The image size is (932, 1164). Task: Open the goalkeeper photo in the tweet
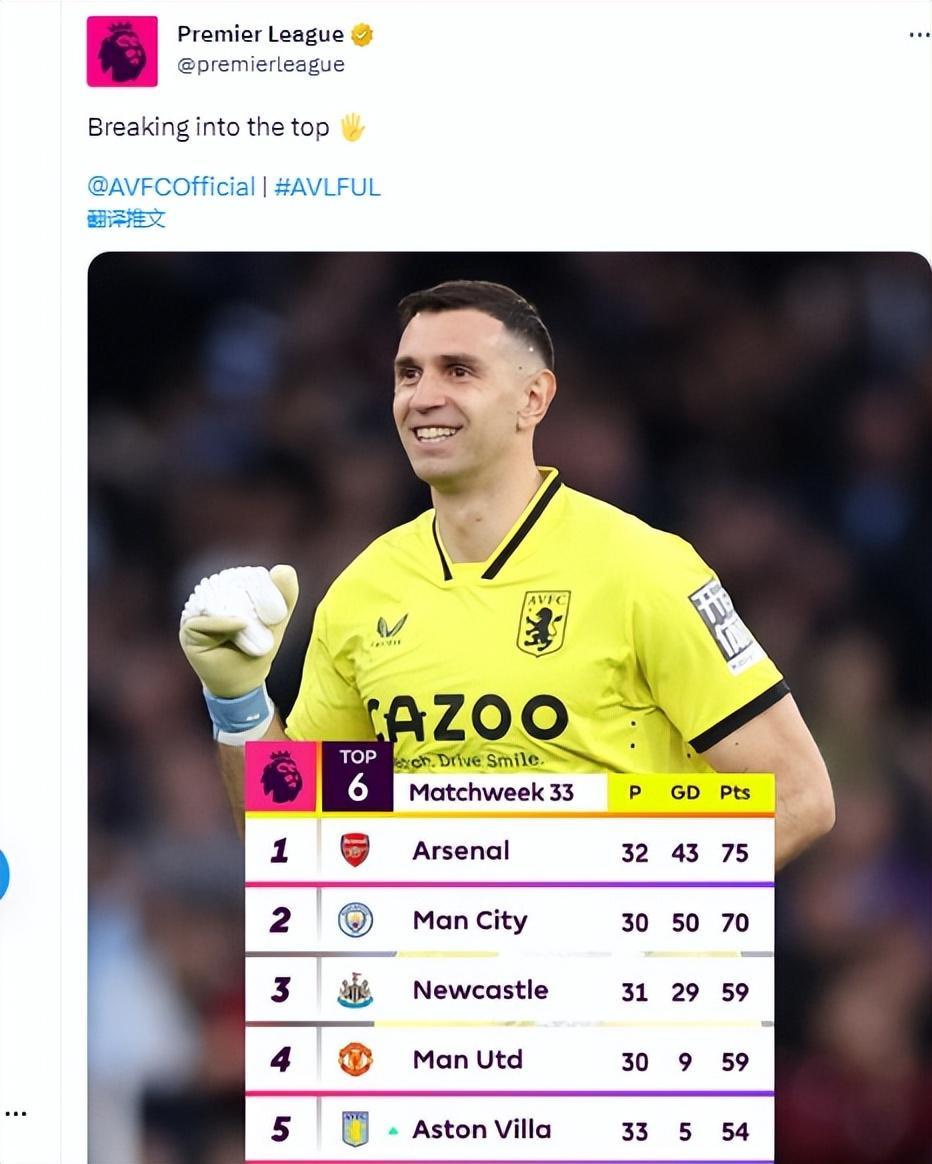click(x=510, y=500)
